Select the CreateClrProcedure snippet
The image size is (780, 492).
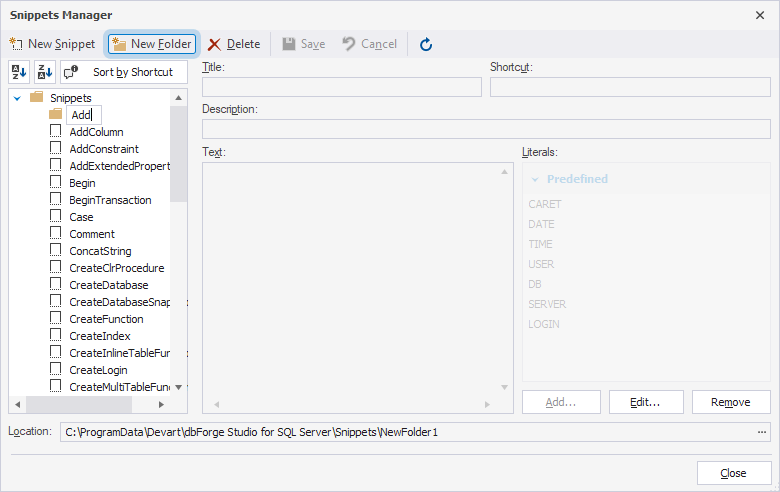click(x=117, y=268)
